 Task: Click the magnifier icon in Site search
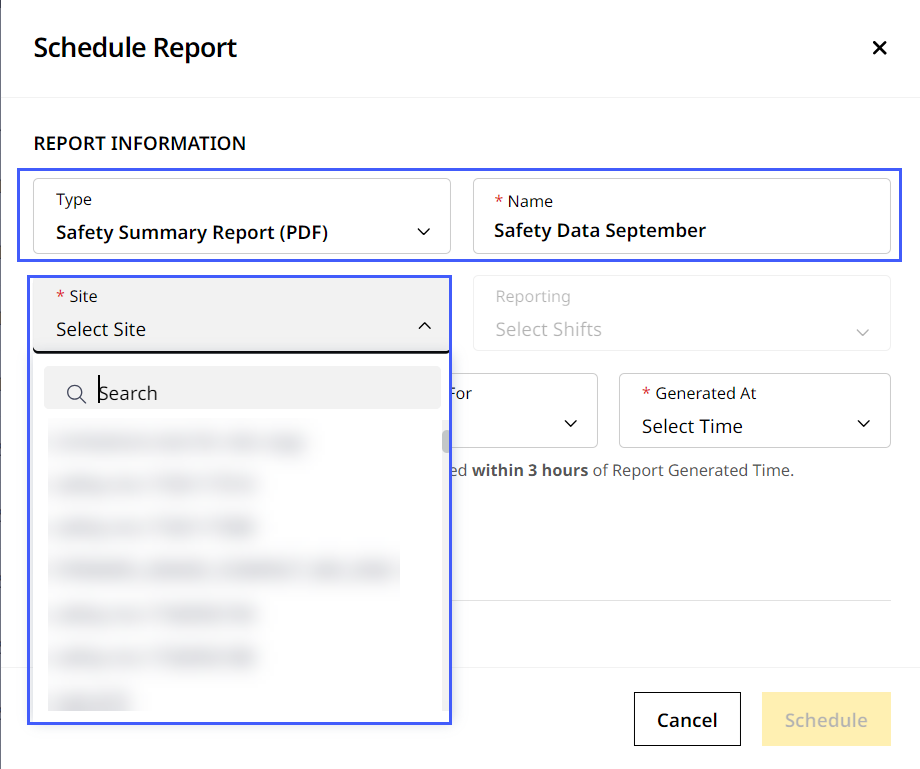[76, 394]
